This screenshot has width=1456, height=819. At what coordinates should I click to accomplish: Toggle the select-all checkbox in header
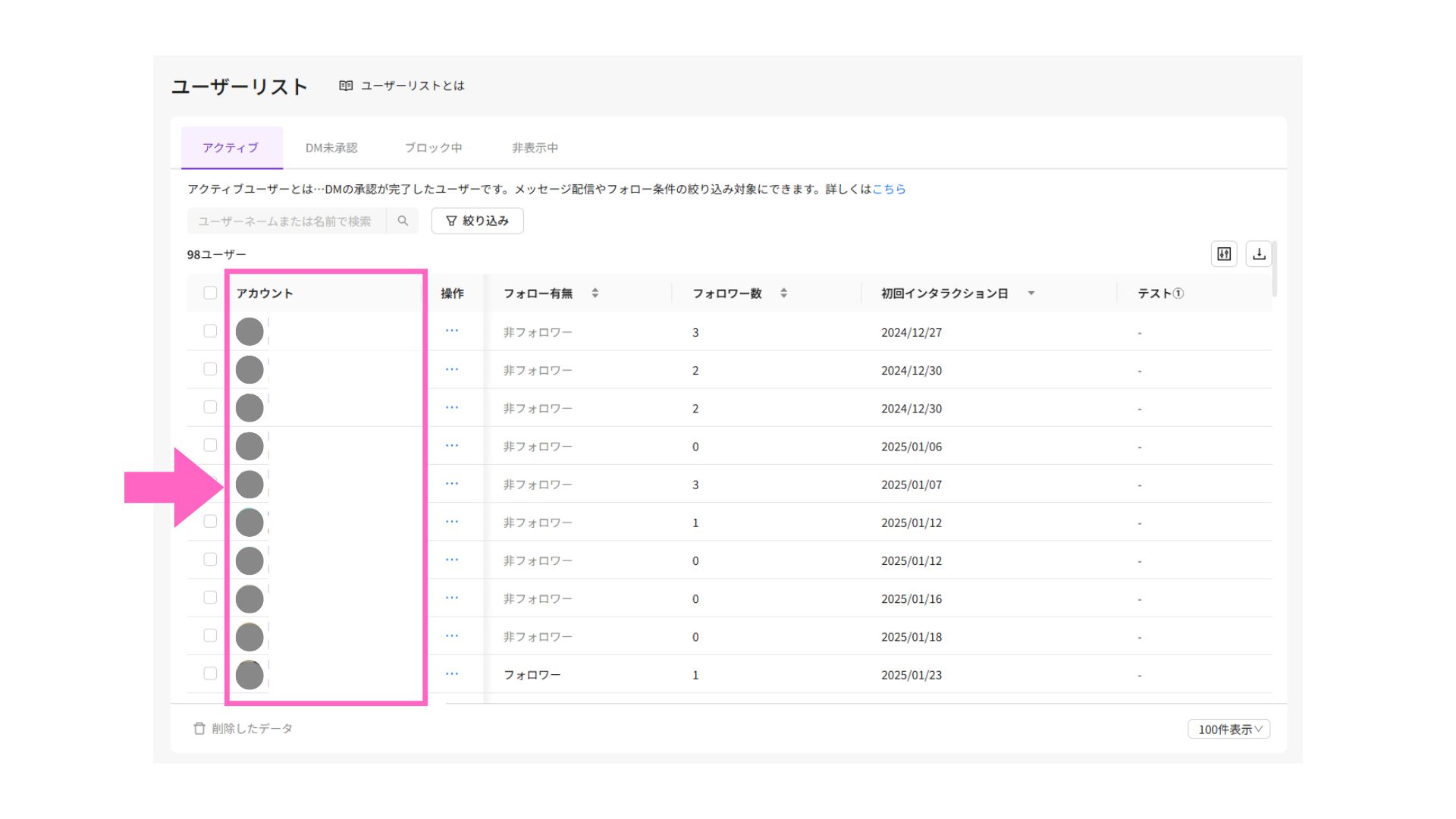pyautogui.click(x=210, y=293)
